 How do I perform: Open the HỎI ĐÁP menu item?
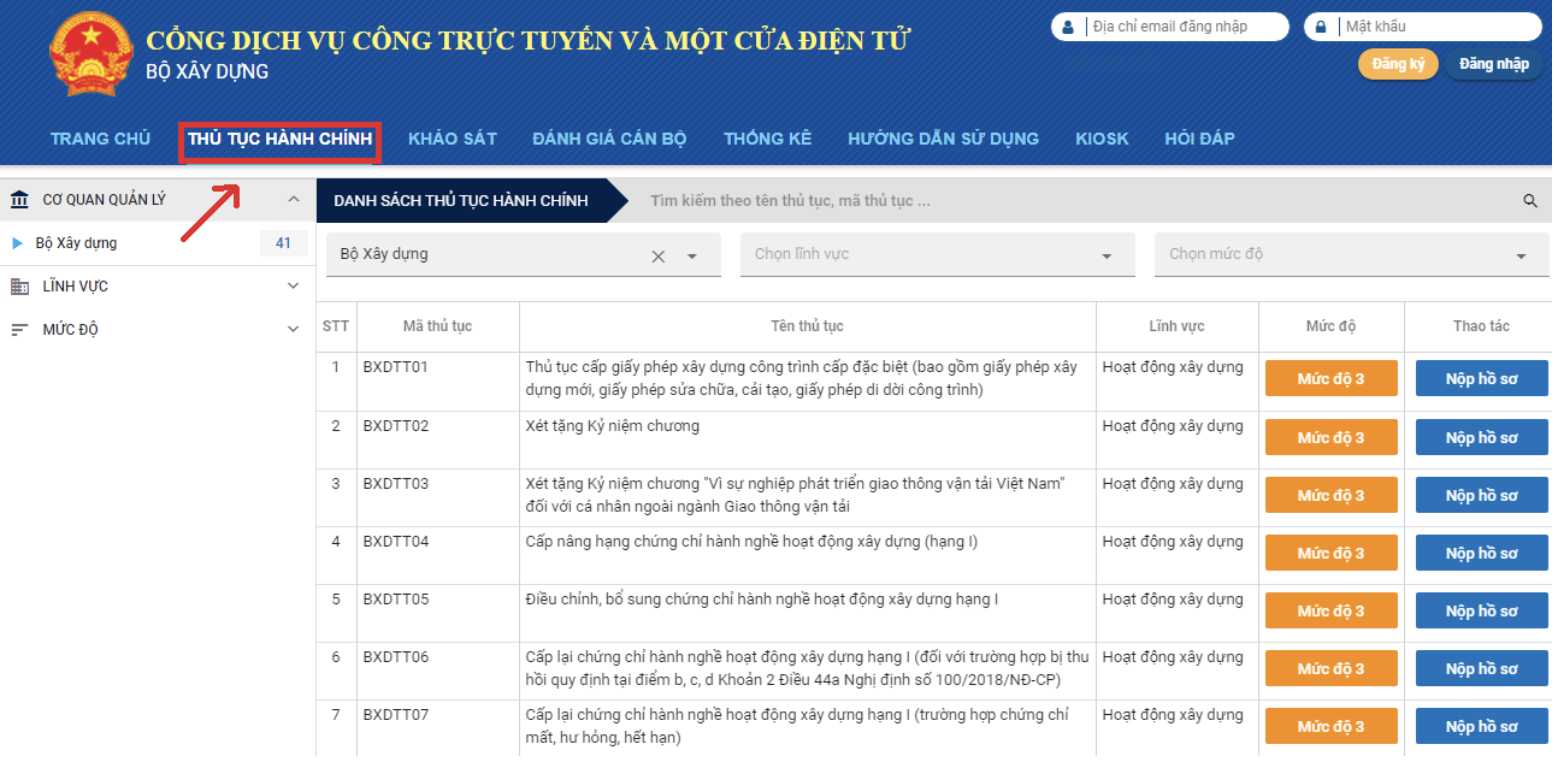(x=1200, y=139)
